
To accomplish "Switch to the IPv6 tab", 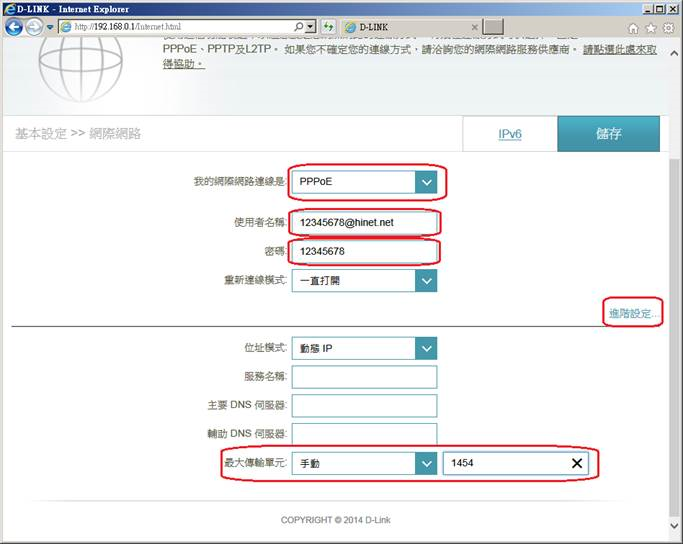I will (x=510, y=134).
